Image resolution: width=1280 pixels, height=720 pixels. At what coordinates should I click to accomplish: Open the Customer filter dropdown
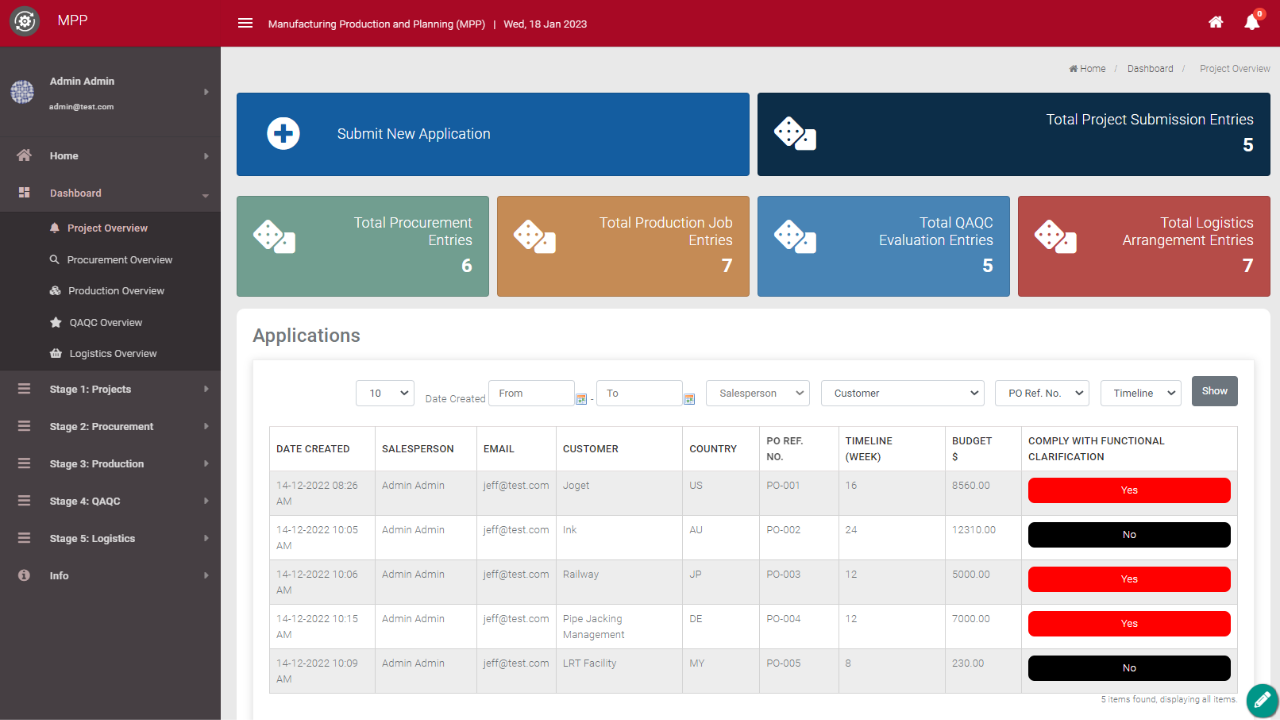click(902, 393)
